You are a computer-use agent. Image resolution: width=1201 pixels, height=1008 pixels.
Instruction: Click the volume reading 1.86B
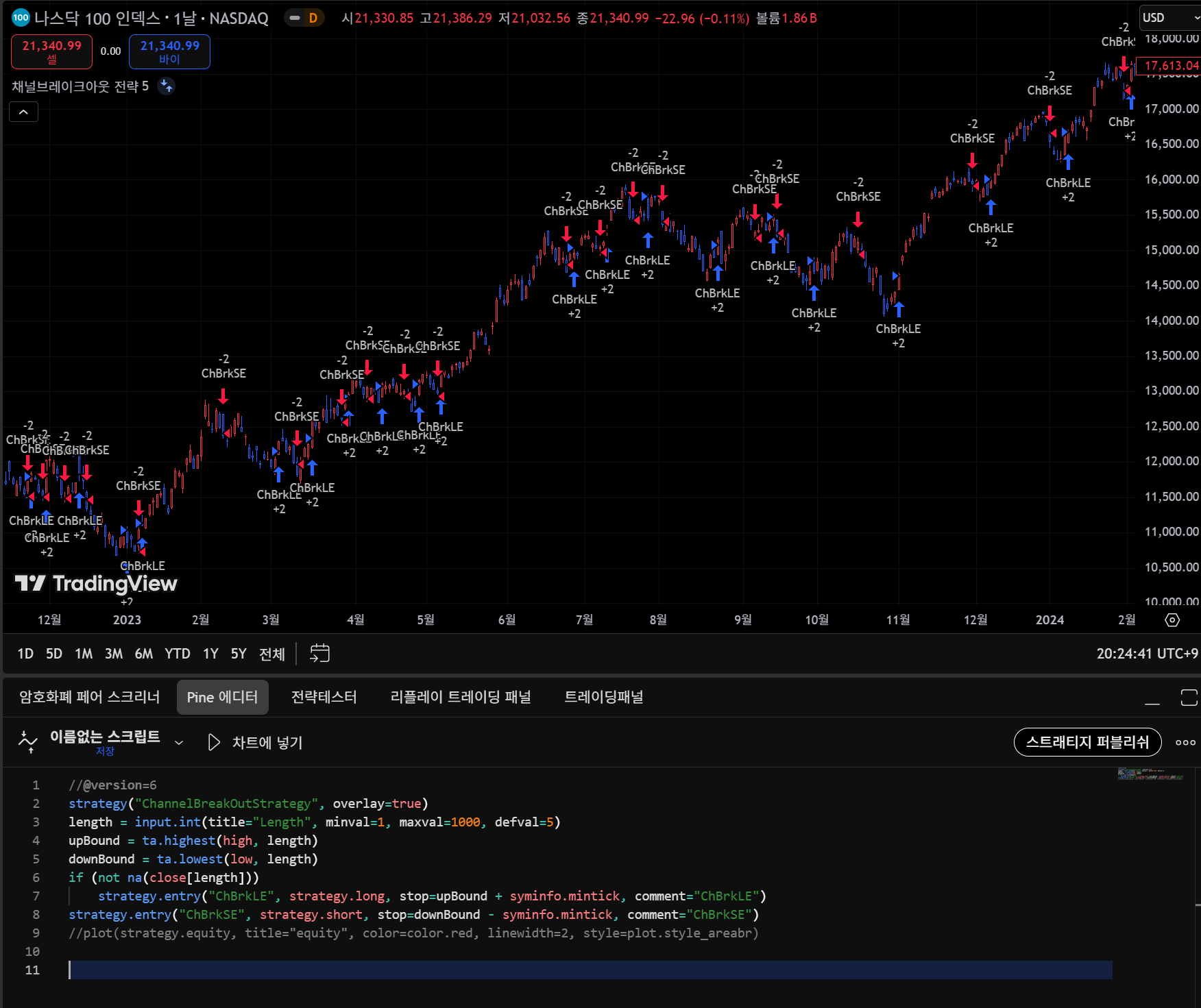point(787,19)
